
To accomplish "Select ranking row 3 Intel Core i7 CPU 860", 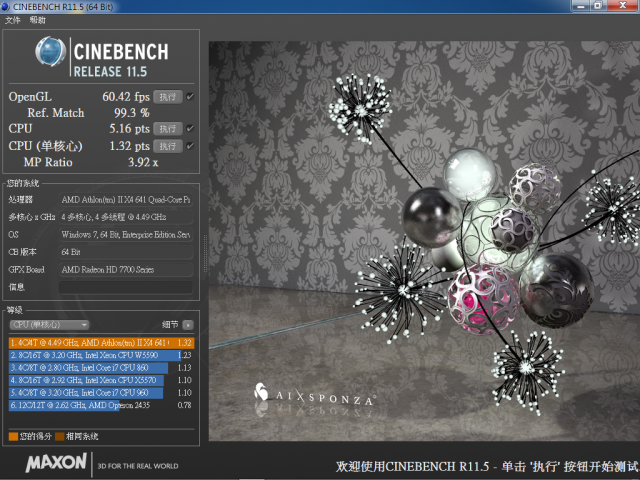I will 101,368.
